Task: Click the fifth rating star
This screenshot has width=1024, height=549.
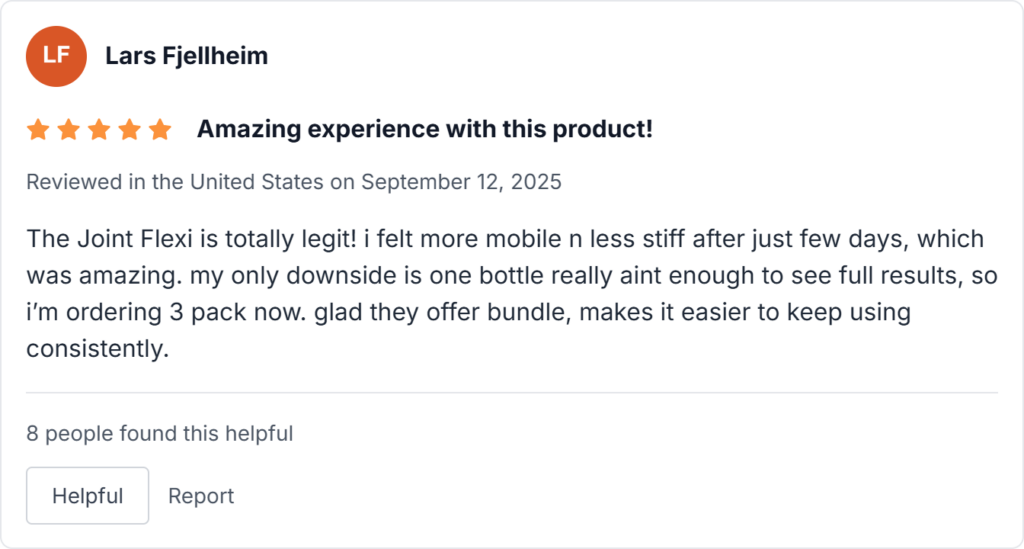Action: click(x=160, y=130)
